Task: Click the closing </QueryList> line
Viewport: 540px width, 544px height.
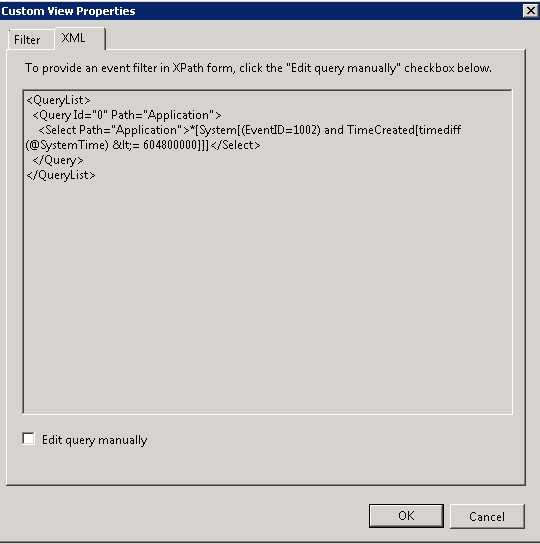Action: coord(61,175)
